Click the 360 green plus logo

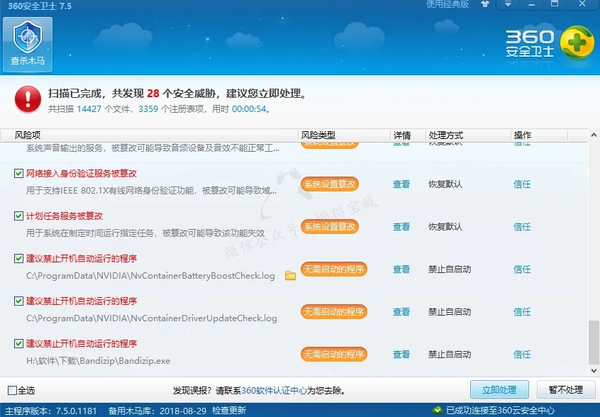[x=575, y=42]
